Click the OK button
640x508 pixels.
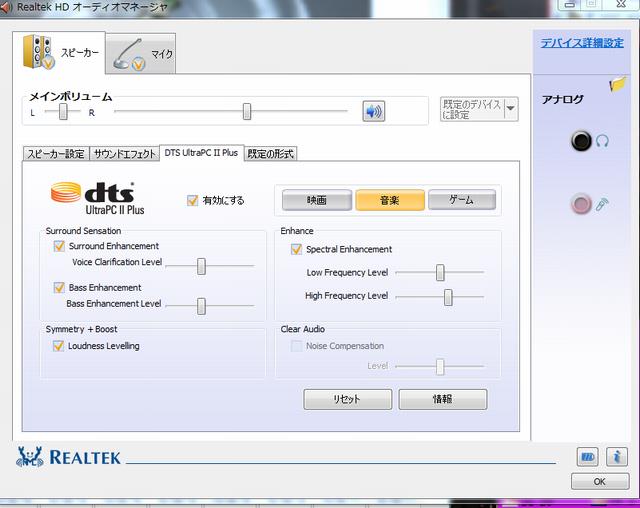click(600, 481)
